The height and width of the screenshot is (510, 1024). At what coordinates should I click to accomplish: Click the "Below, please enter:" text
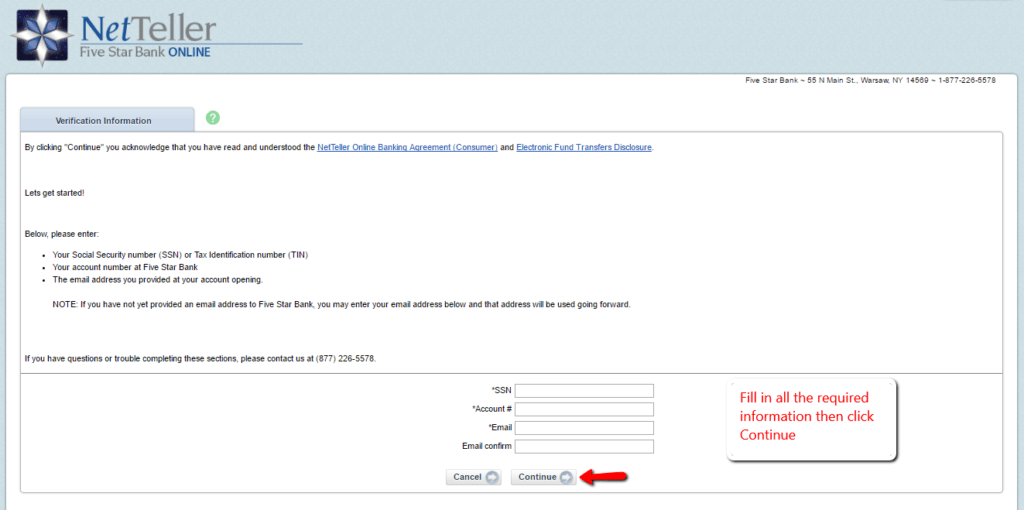point(61,234)
